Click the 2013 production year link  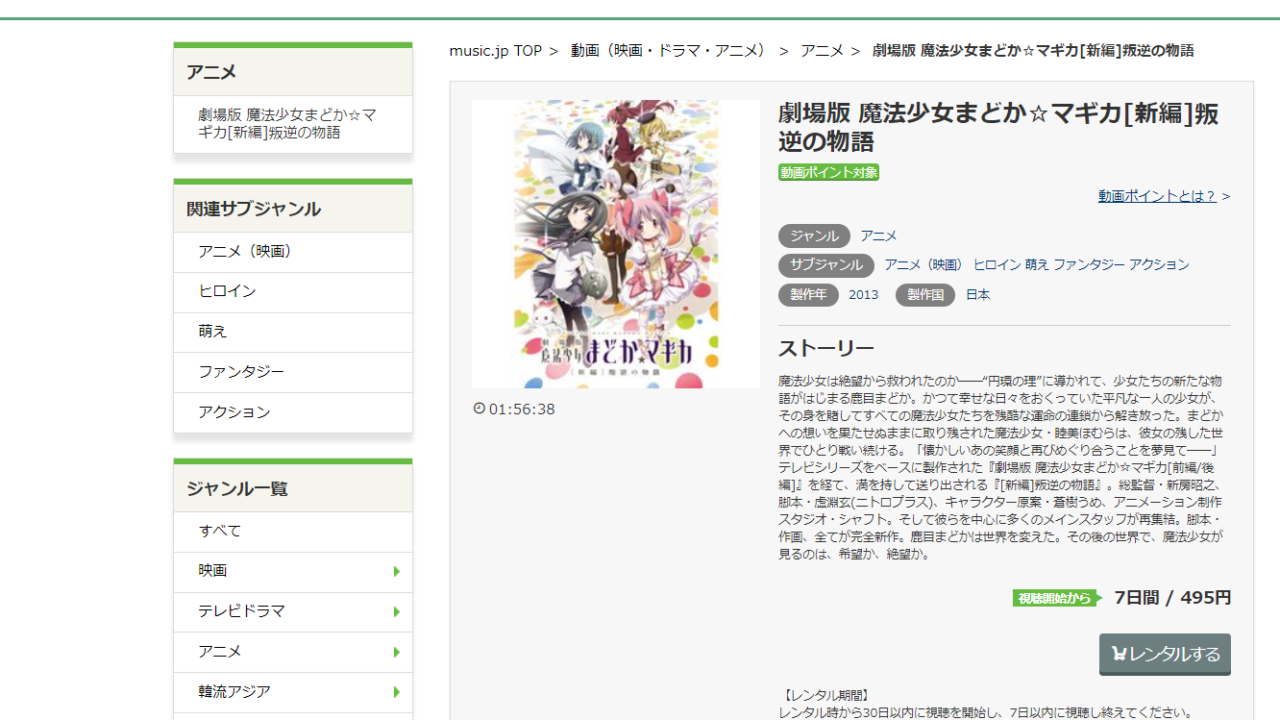pos(864,295)
